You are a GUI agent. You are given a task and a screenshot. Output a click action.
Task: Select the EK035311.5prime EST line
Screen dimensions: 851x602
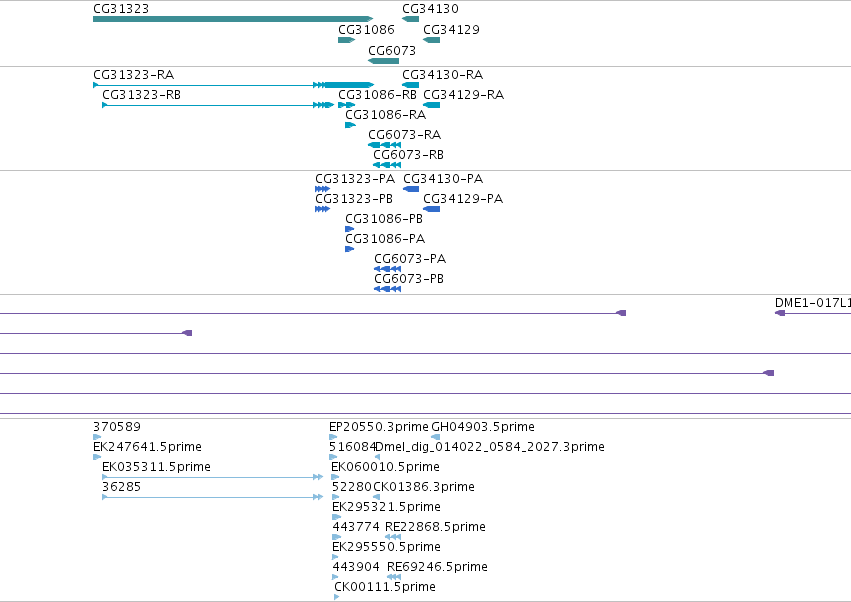213,477
